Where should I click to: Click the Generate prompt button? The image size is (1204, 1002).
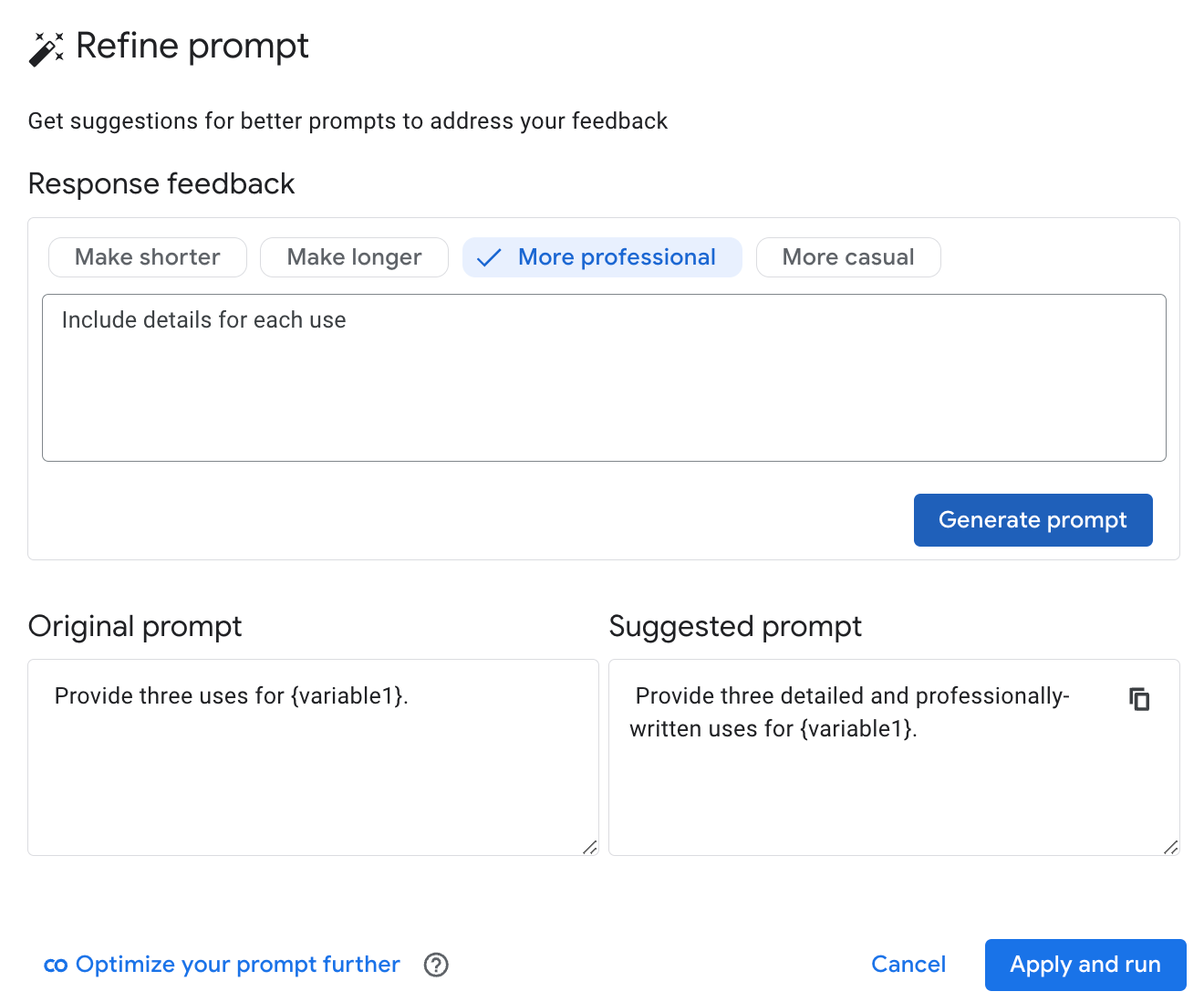pos(1033,520)
